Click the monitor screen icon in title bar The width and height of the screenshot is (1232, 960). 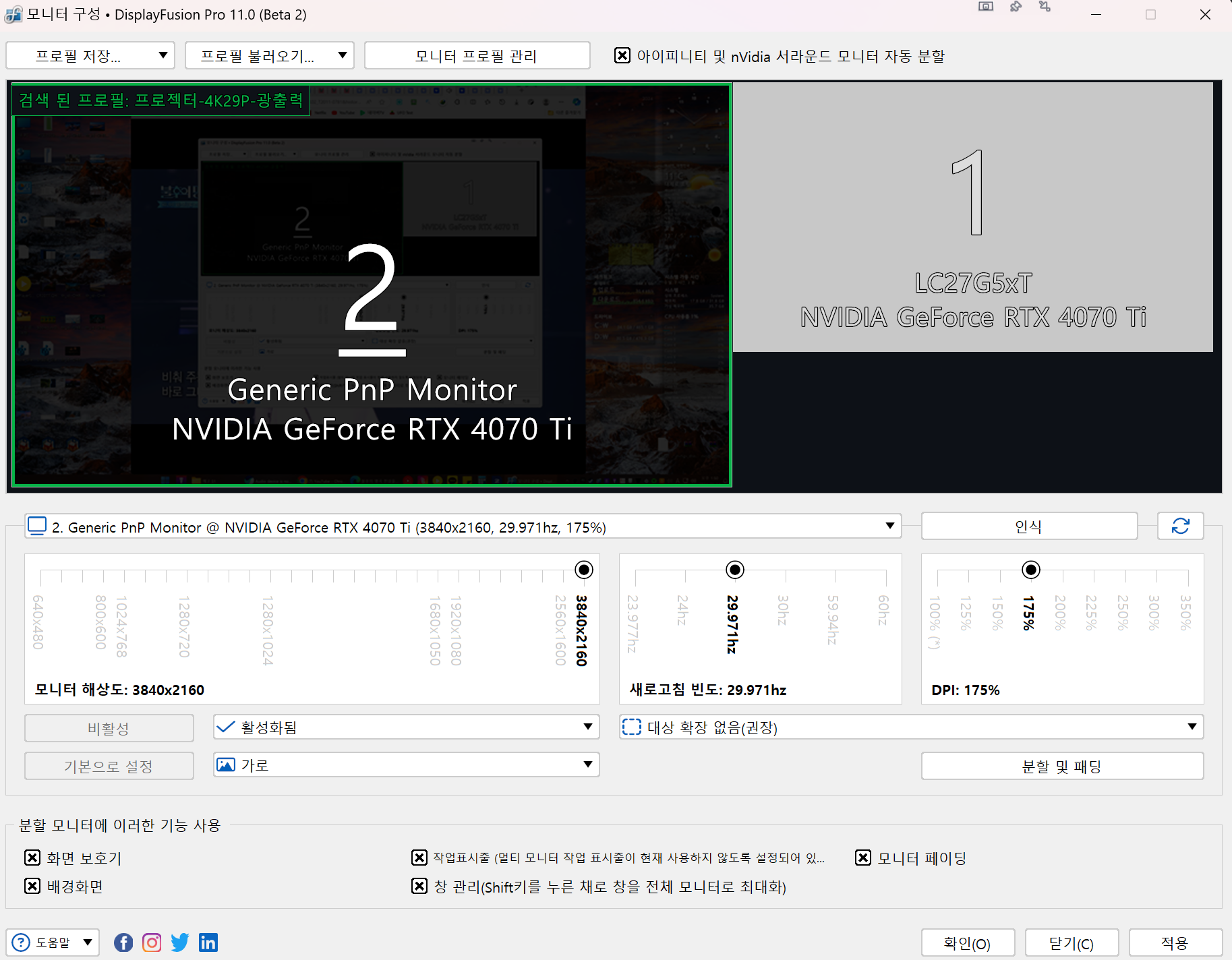click(x=986, y=7)
